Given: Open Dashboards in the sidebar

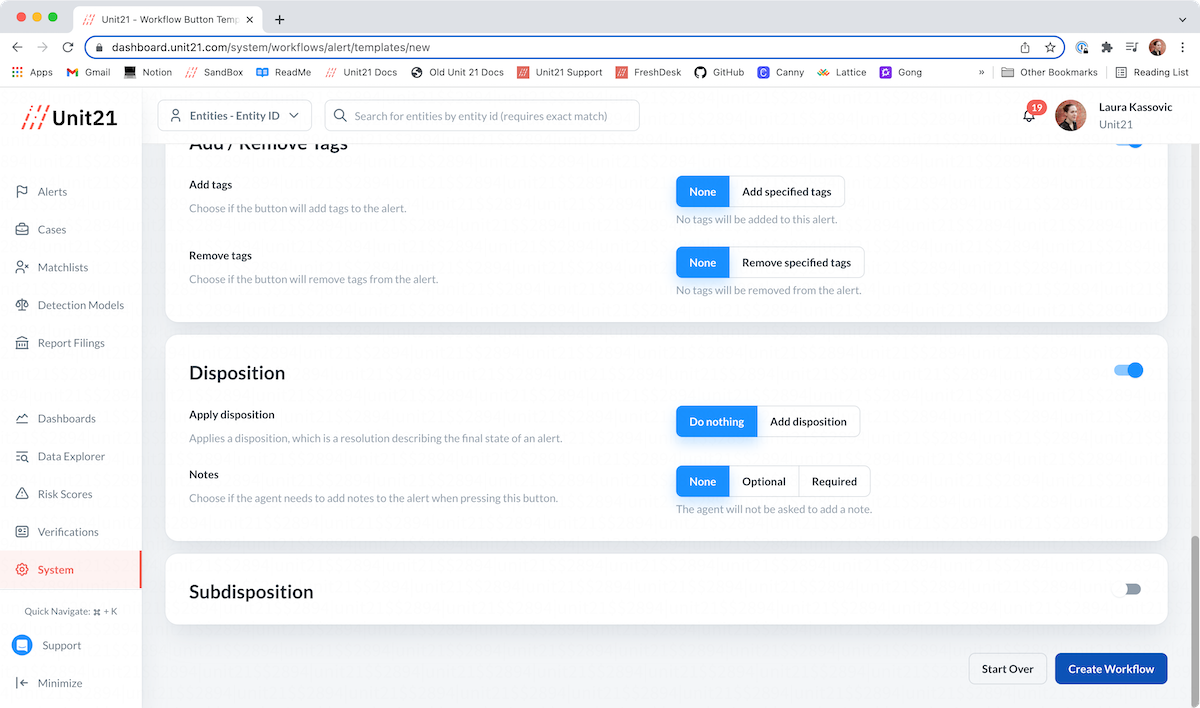Looking at the screenshot, I should click(x=56, y=419).
